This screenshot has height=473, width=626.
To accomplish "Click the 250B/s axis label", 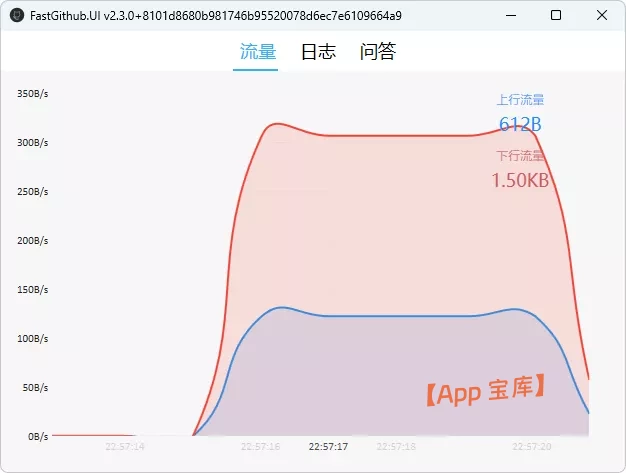I will click(33, 192).
